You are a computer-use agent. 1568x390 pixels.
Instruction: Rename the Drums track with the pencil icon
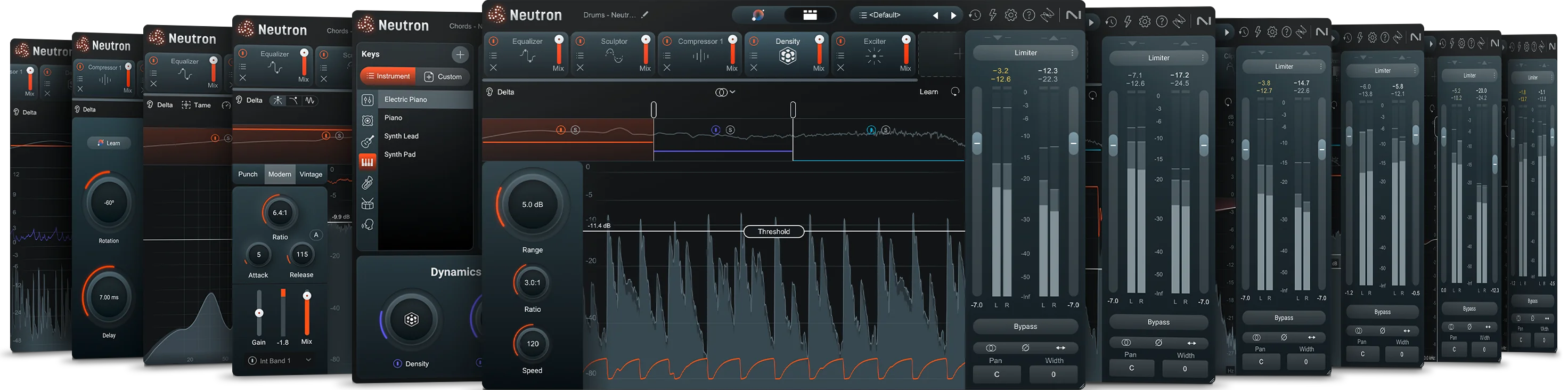point(645,14)
